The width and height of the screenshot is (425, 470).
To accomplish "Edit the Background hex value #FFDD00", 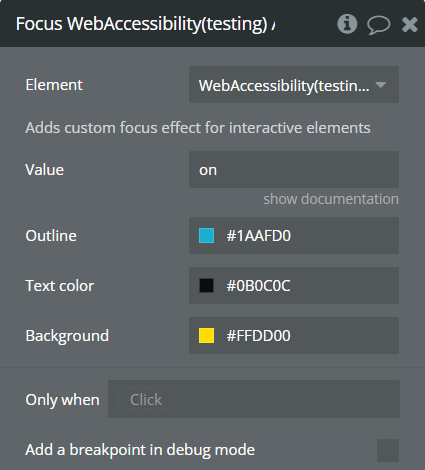I will [x=258, y=336].
